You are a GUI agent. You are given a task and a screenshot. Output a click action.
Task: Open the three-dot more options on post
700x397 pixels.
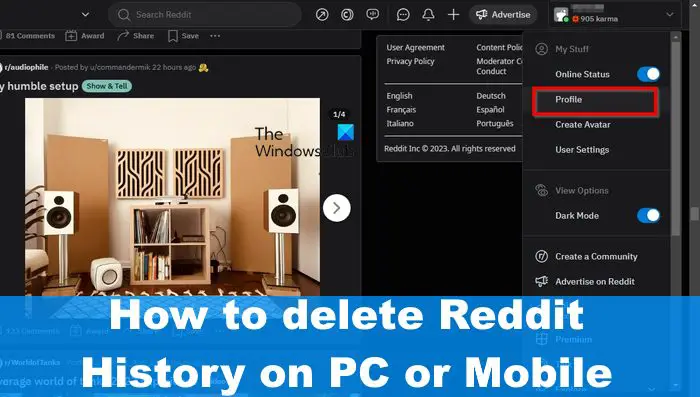[x=215, y=36]
